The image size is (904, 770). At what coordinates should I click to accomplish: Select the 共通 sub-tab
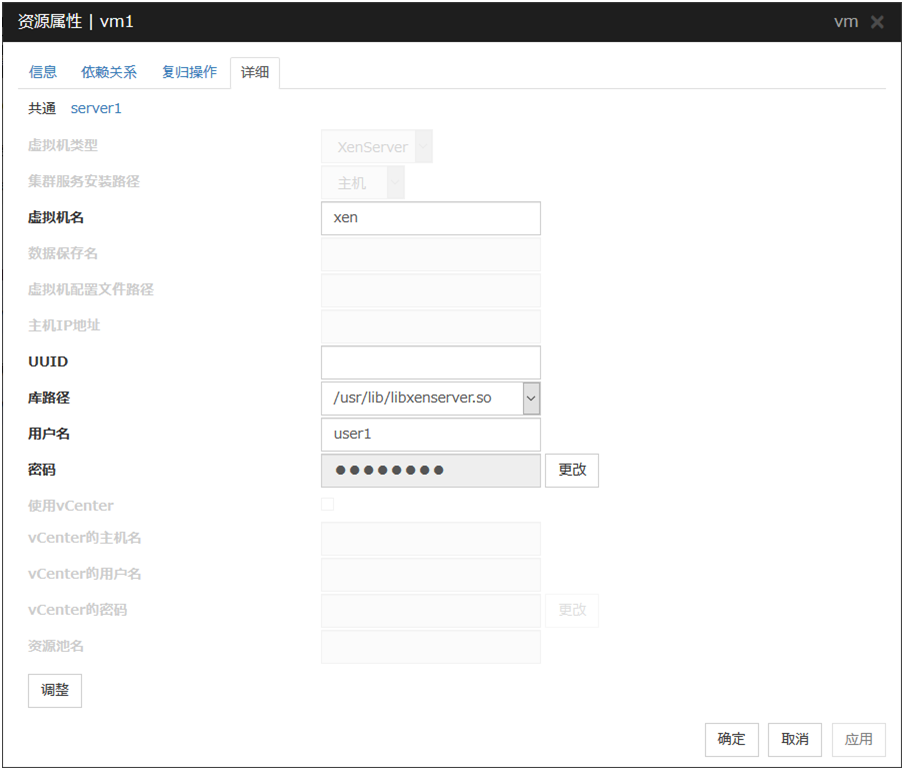[x=42, y=108]
